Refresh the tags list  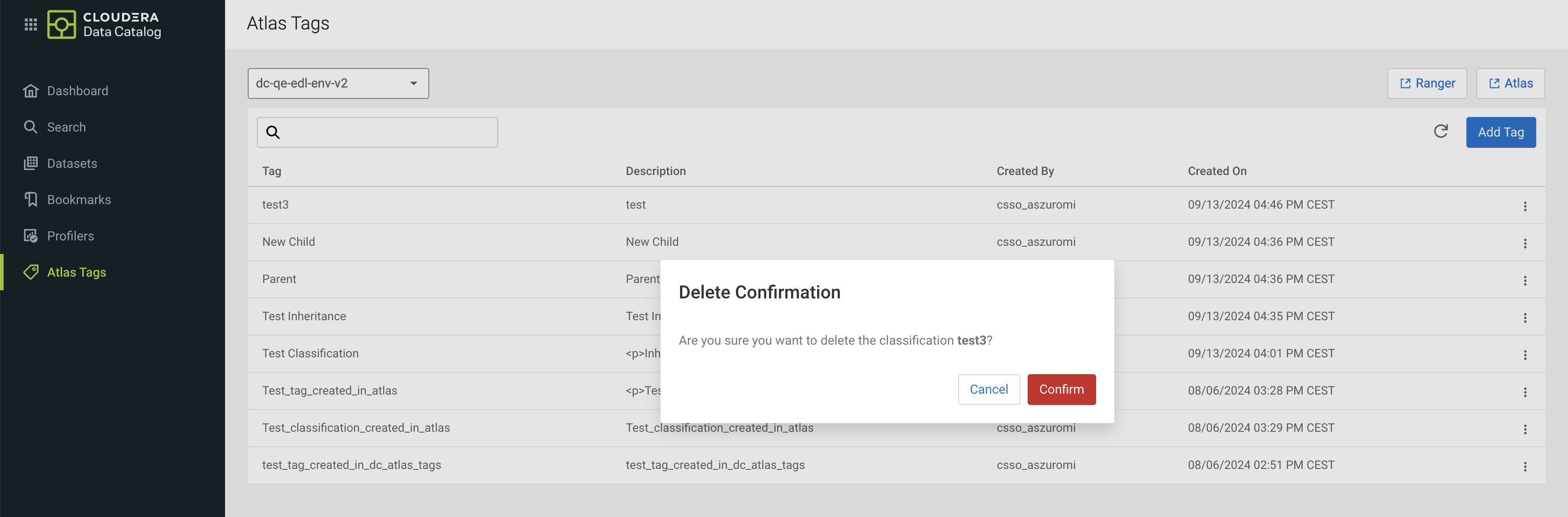[1441, 132]
